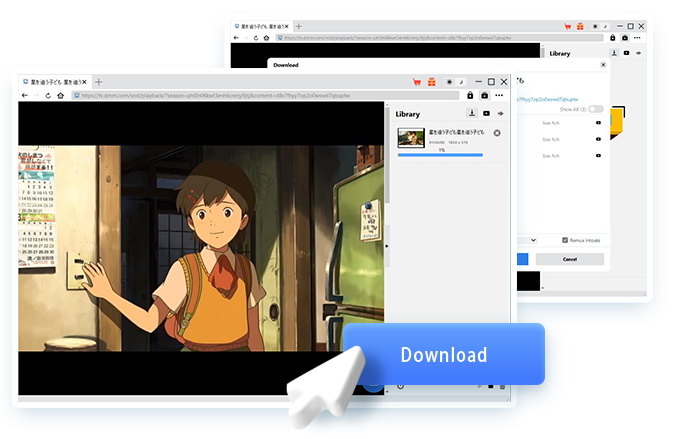Click the arrow icon in front Library header
The height and width of the screenshot is (439, 686).
pyautogui.click(x=500, y=113)
